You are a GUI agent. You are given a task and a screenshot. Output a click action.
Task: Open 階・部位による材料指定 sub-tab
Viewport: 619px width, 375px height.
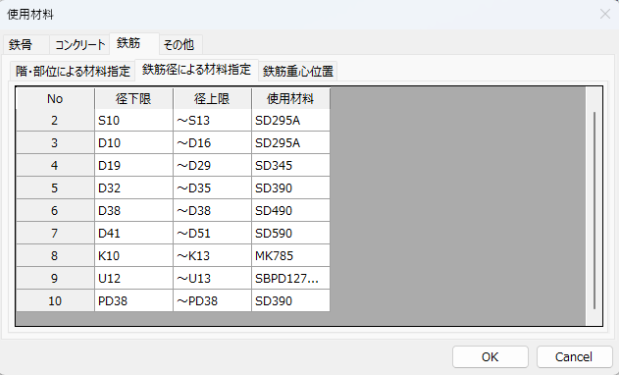73,71
